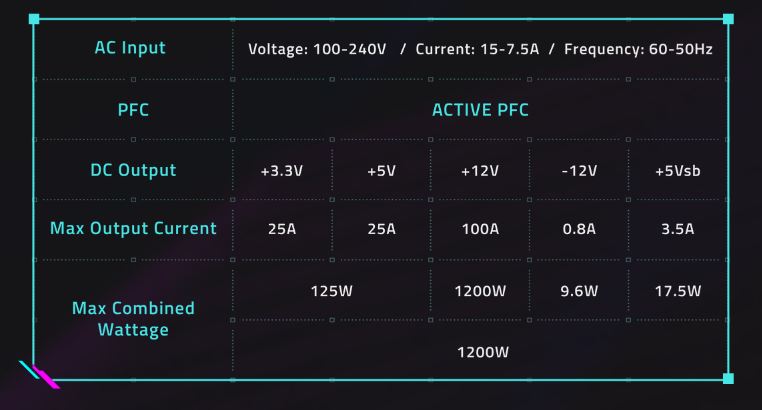Select the ACTIVE PFC cell
This screenshot has width=762, height=410.
[480, 110]
